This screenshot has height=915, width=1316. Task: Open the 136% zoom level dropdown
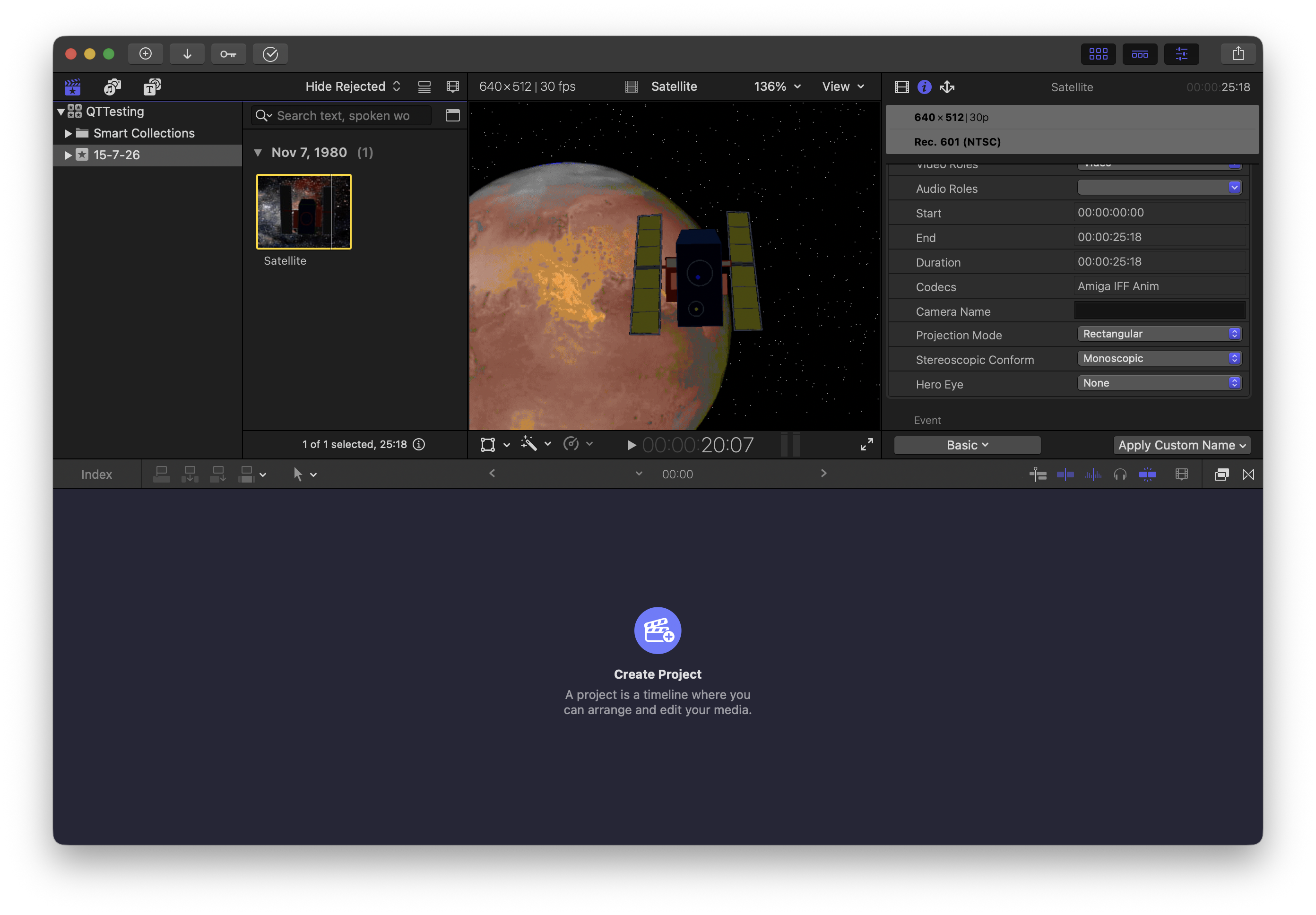point(777,86)
